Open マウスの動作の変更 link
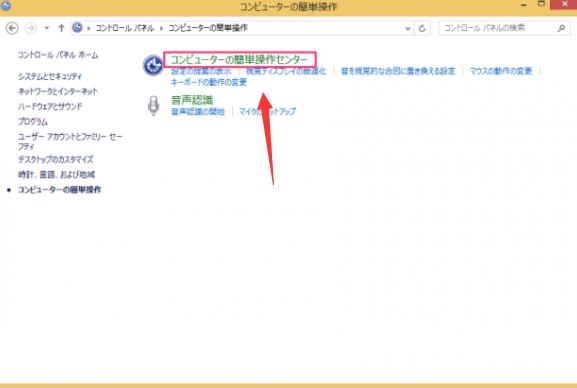Image resolution: width=577 pixels, height=388 pixels. tap(501, 71)
